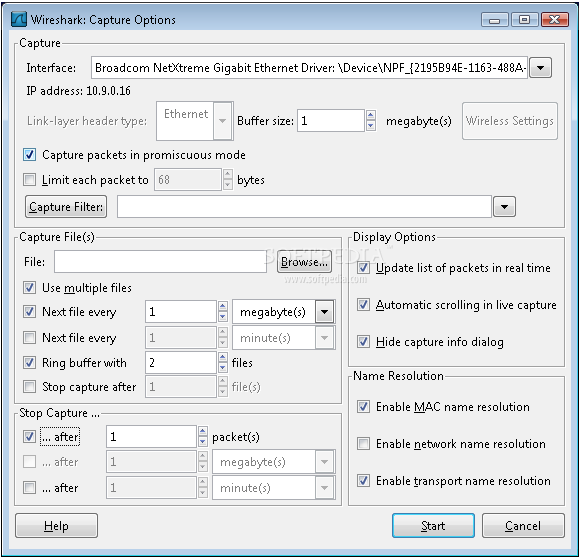Expand the capture filter history dropdown
Screen dimensions: 579x557
point(504,207)
